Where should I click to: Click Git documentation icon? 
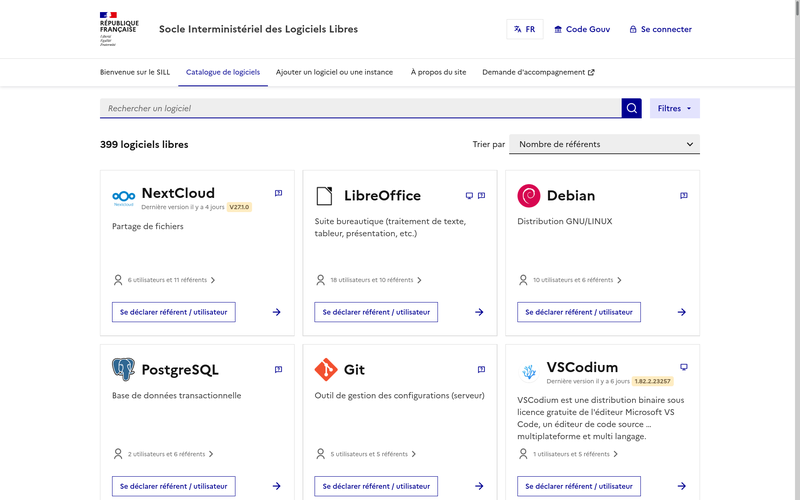coord(481,369)
